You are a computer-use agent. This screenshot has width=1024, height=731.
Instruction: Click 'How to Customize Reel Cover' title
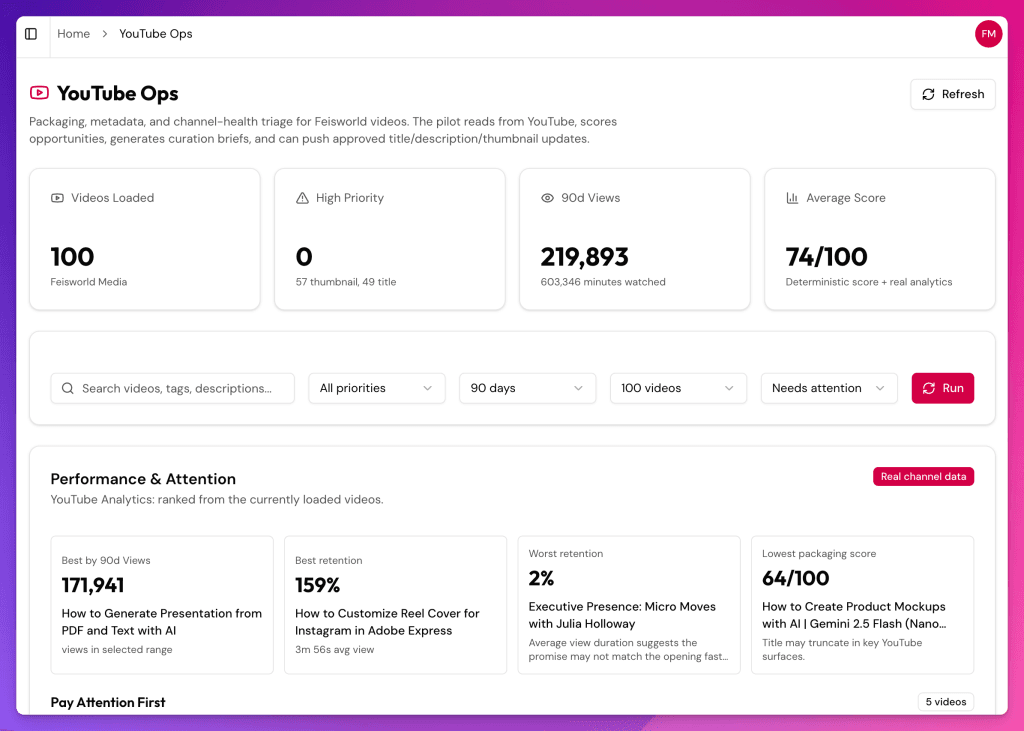point(387,622)
